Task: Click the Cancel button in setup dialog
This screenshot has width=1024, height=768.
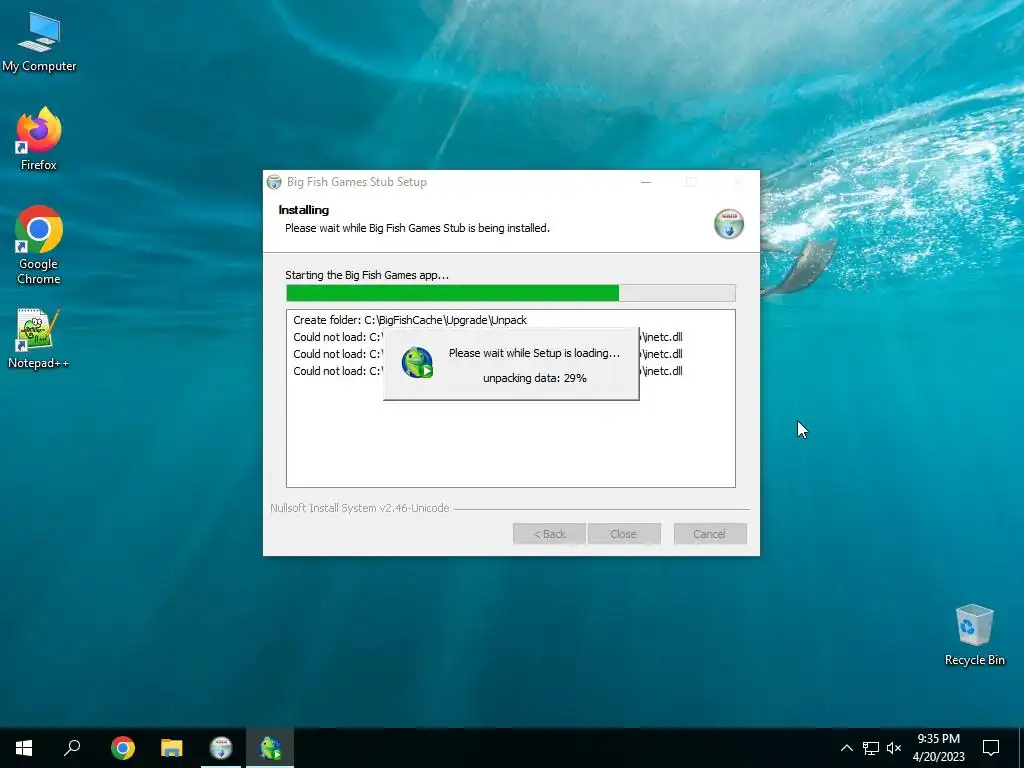Action: pos(710,534)
